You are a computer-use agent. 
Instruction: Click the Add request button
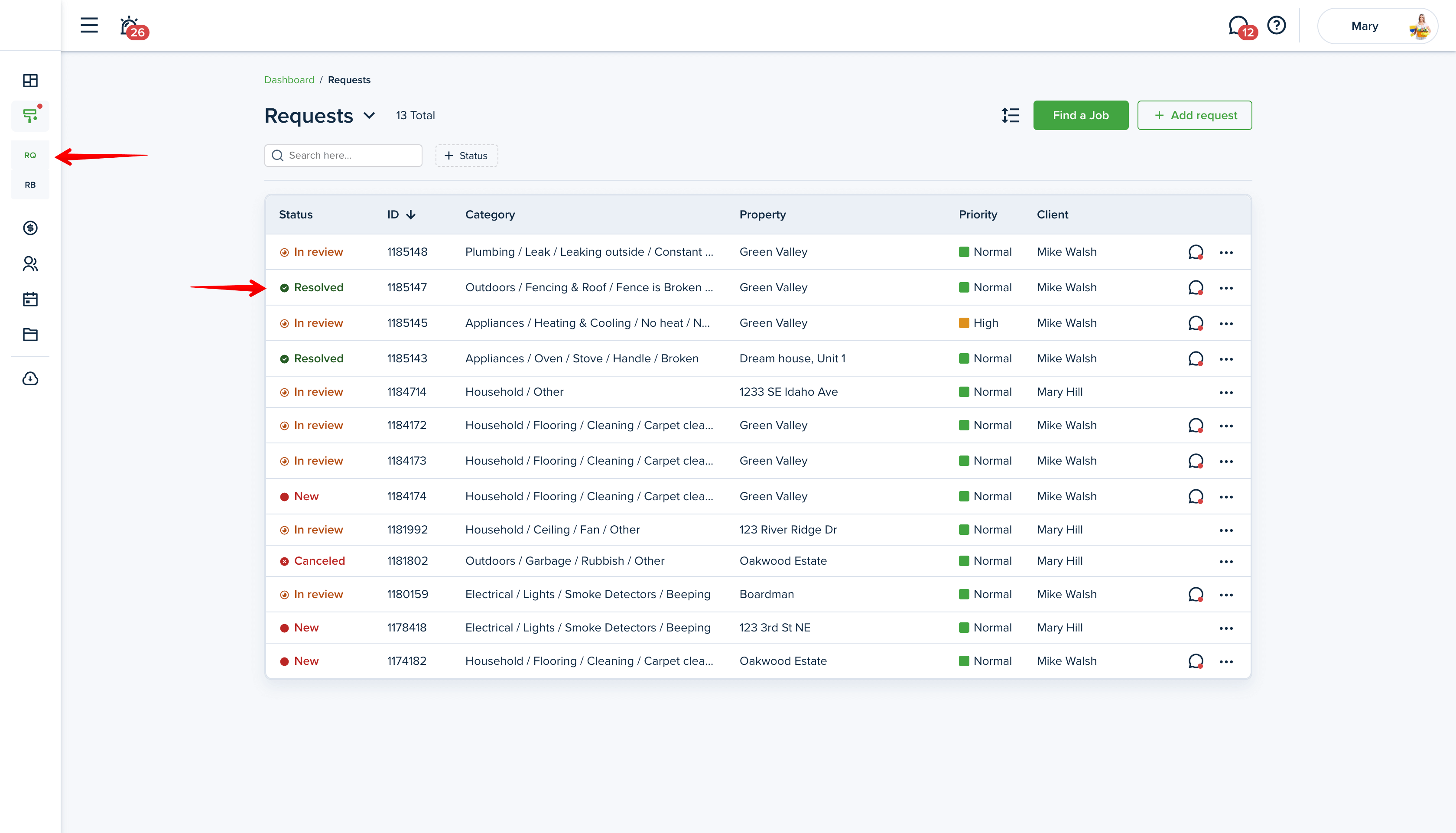pos(1194,116)
